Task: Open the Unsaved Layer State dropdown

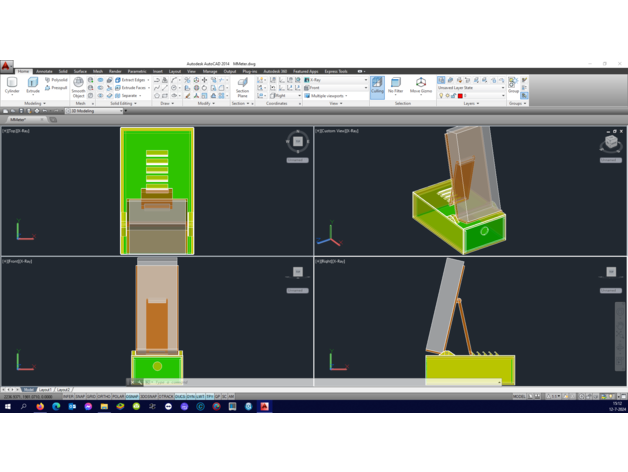Action: 472,88
